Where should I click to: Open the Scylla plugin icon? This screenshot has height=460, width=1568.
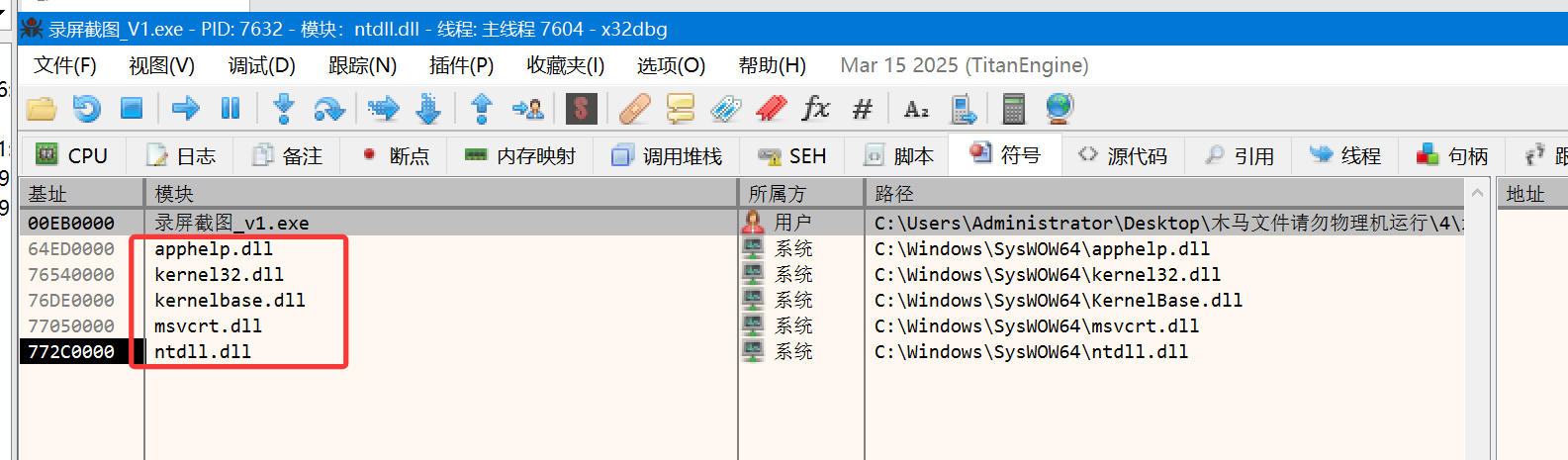[x=582, y=108]
